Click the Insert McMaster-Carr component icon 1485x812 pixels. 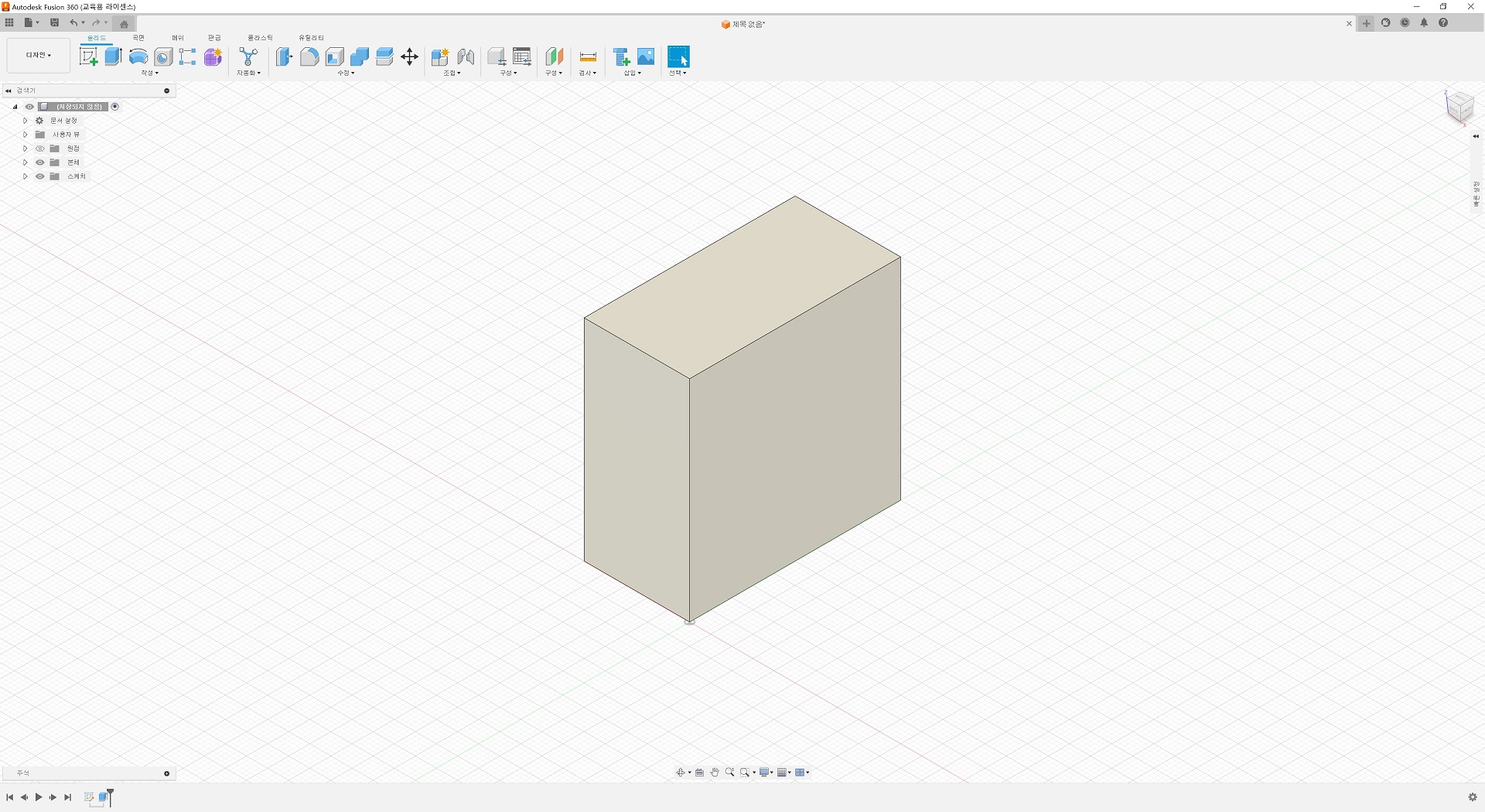click(x=621, y=56)
